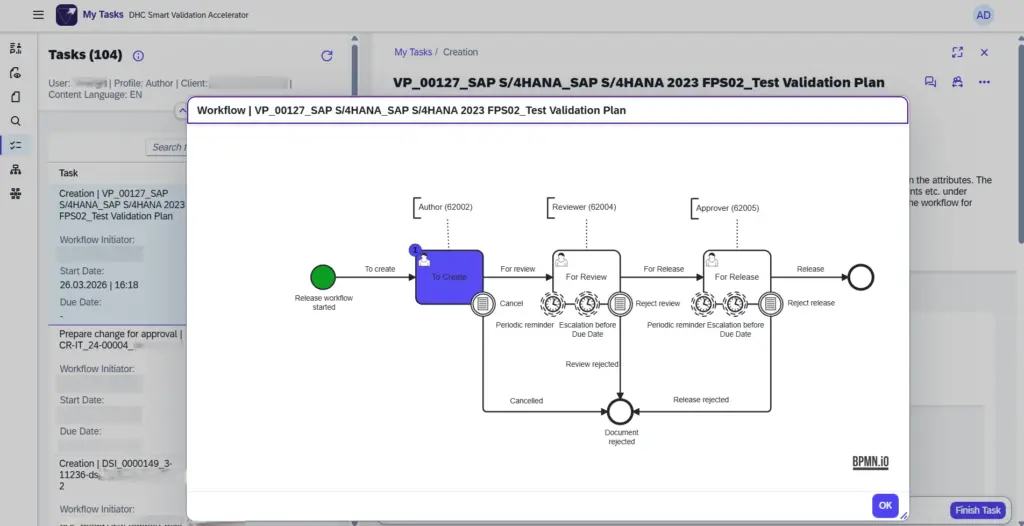This screenshot has height=526, width=1024.
Task: Open the AD user avatar menu
Action: pyautogui.click(x=983, y=15)
